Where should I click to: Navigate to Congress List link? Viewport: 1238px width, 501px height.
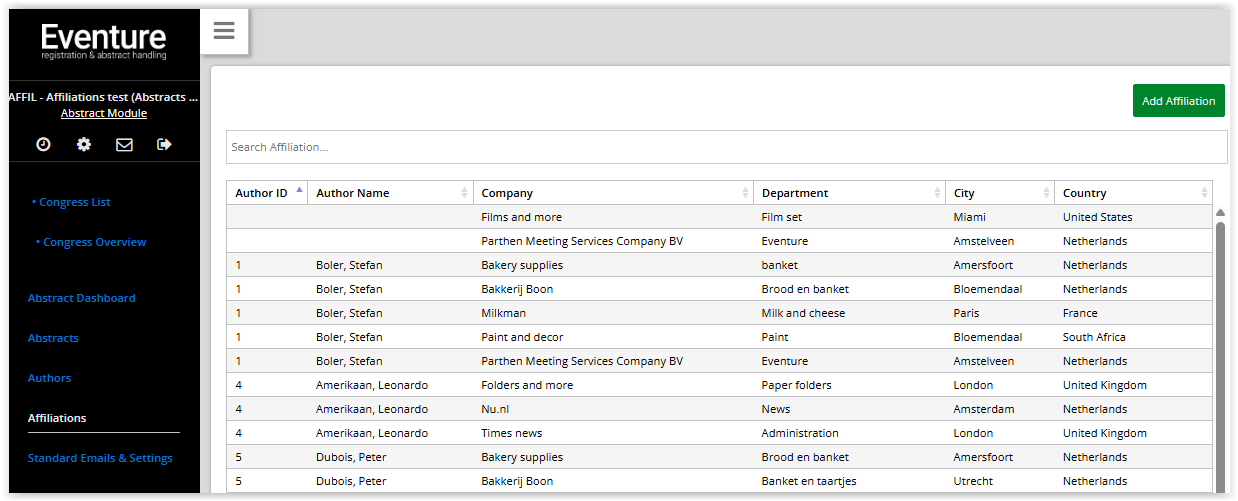tap(75, 202)
